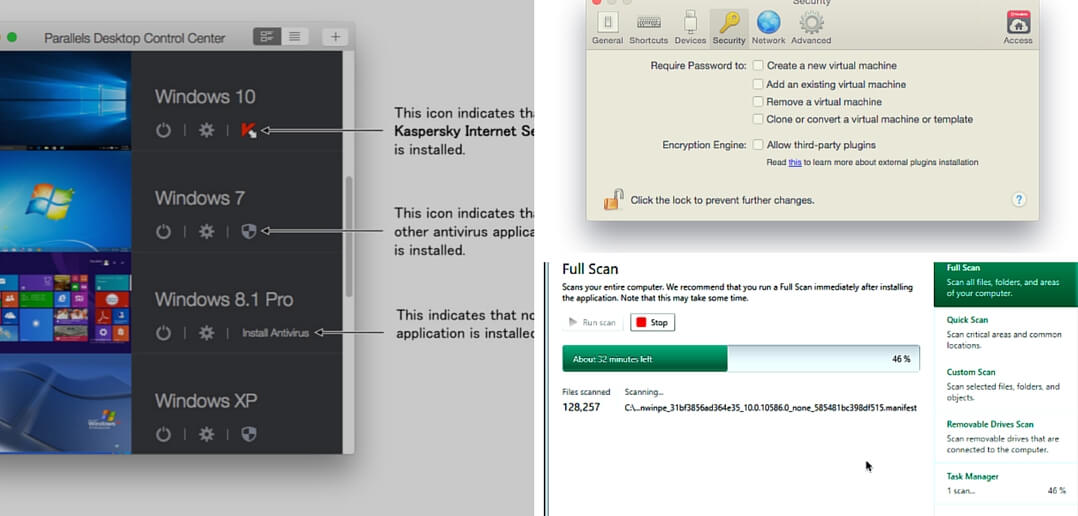Open the Security preferences tab

(x=729, y=28)
